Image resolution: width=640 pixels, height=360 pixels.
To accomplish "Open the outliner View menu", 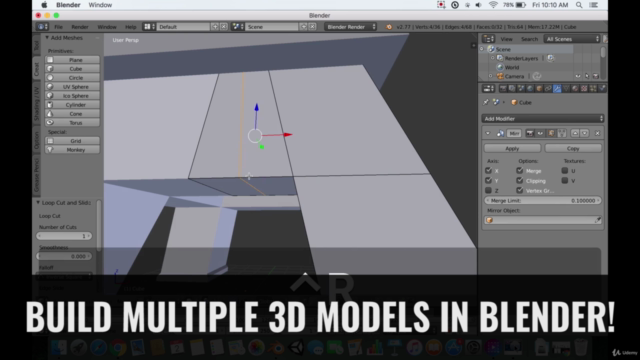I will pyautogui.click(x=507, y=39).
